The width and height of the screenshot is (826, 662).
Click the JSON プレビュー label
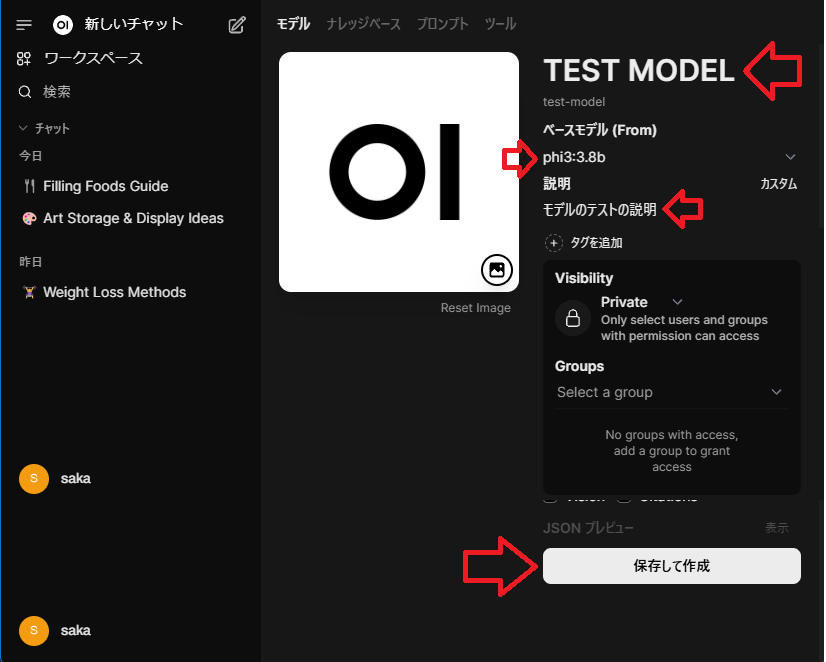588,528
